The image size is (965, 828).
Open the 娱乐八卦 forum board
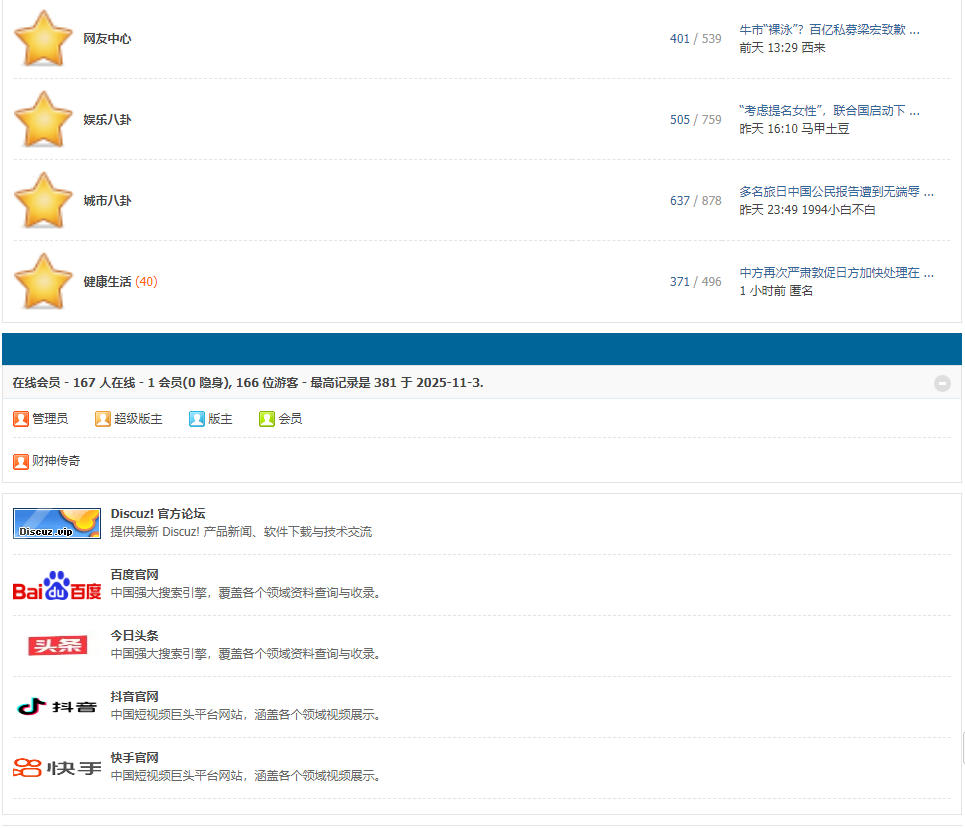(107, 120)
